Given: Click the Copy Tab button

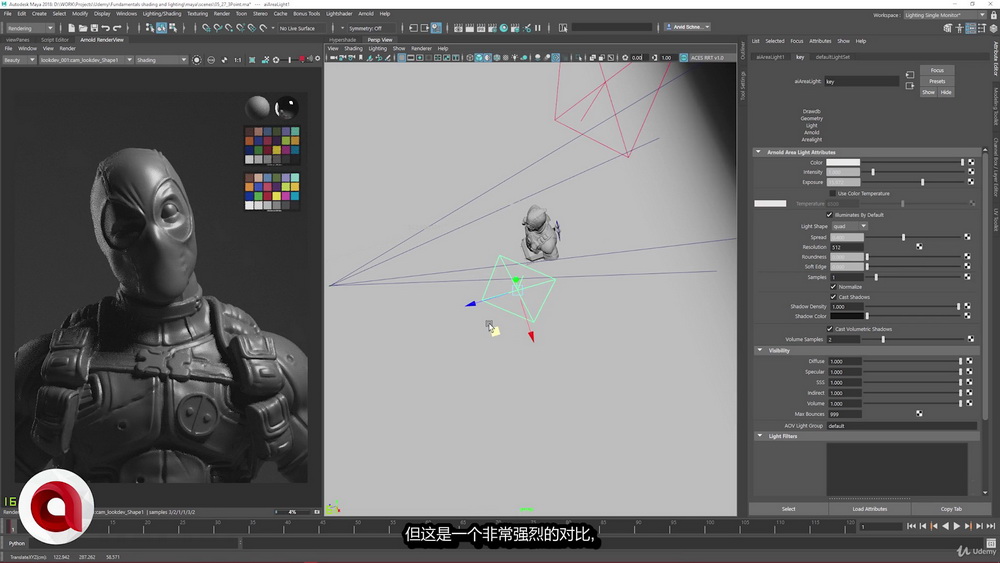Looking at the screenshot, I should (951, 509).
